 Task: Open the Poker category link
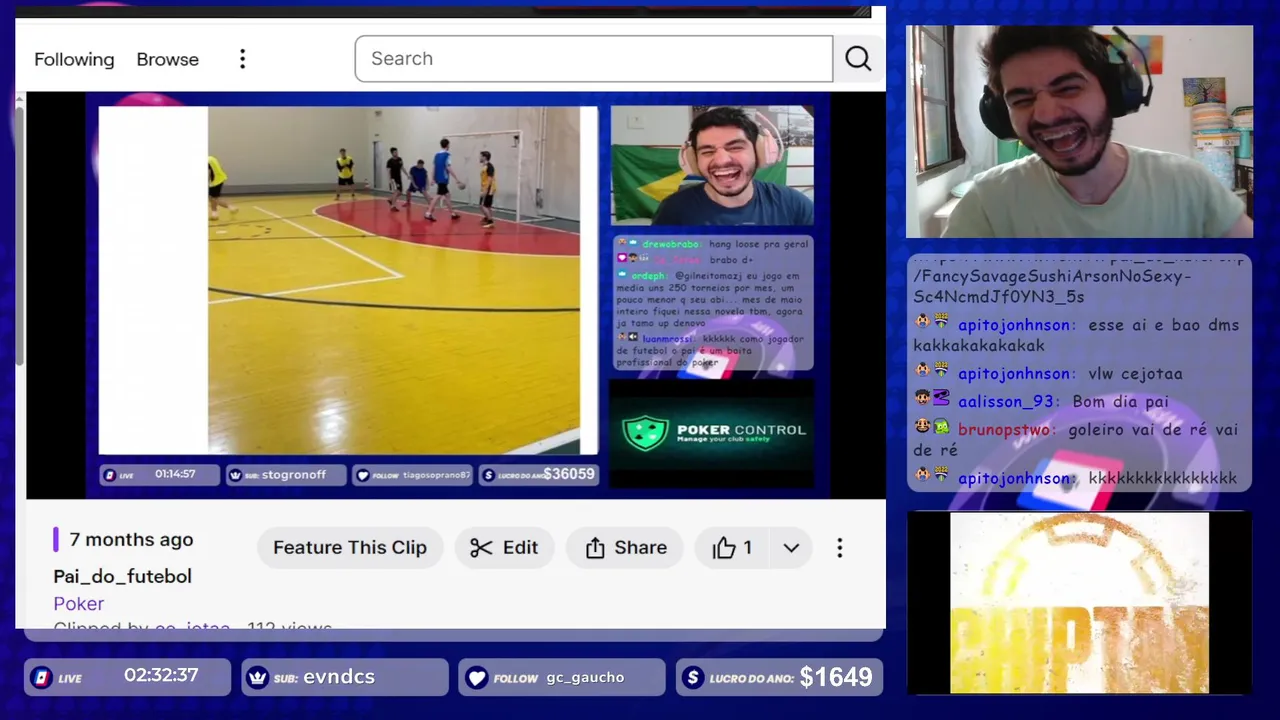pos(79,603)
